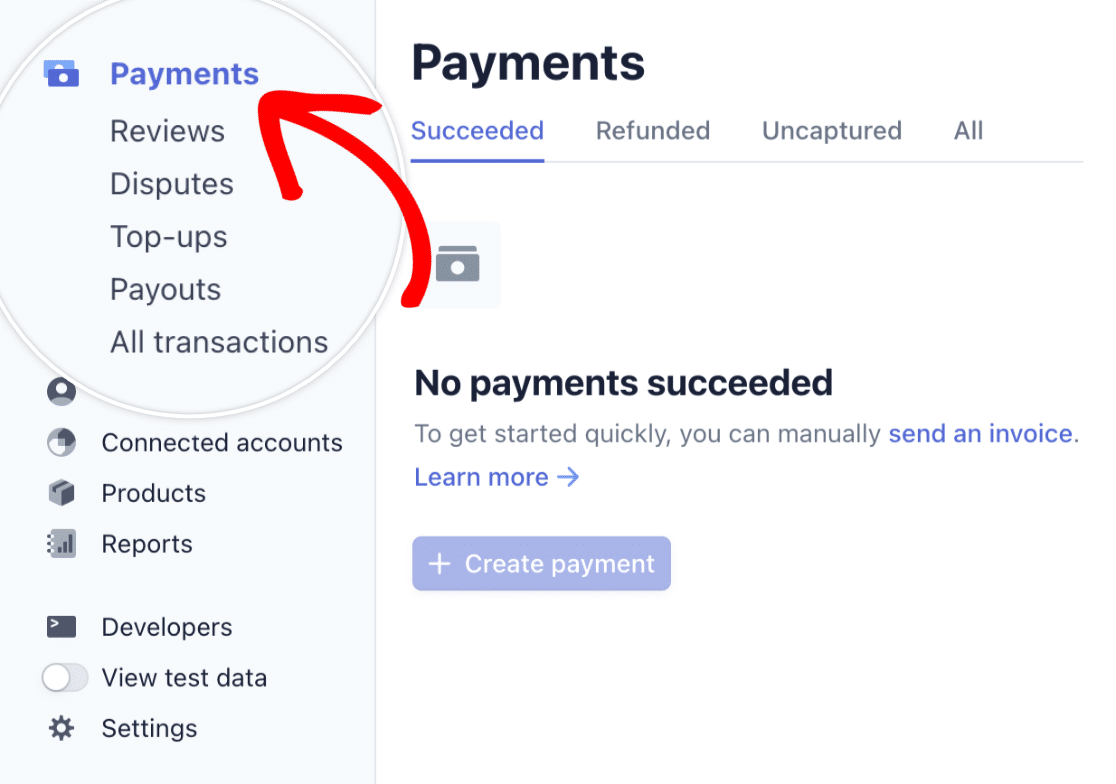Click the Payments wallet icon in sidebar

(61, 73)
